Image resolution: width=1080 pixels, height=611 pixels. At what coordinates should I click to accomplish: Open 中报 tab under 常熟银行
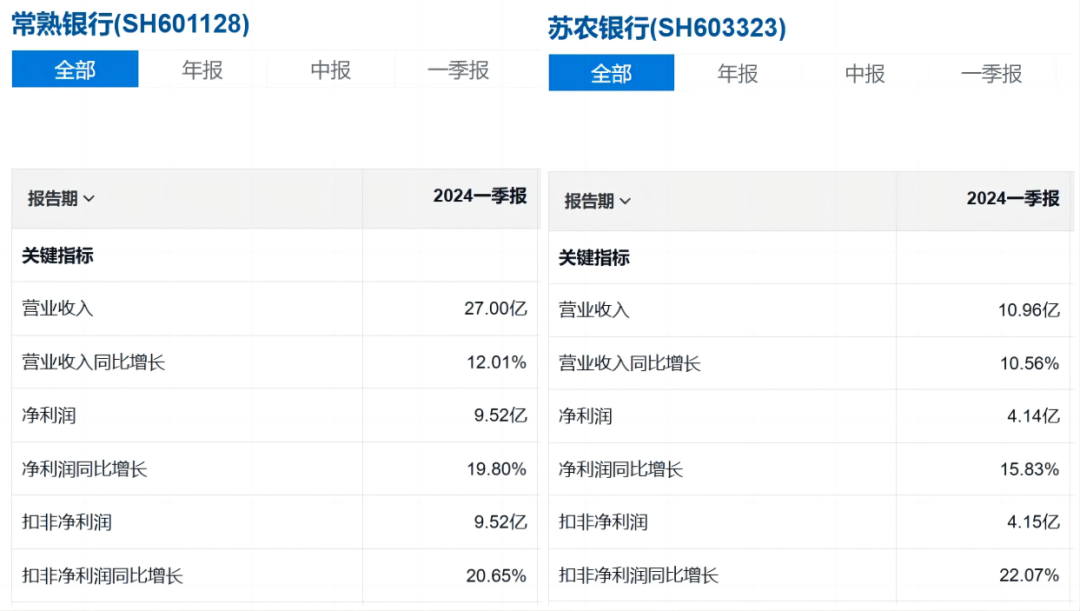pos(331,70)
